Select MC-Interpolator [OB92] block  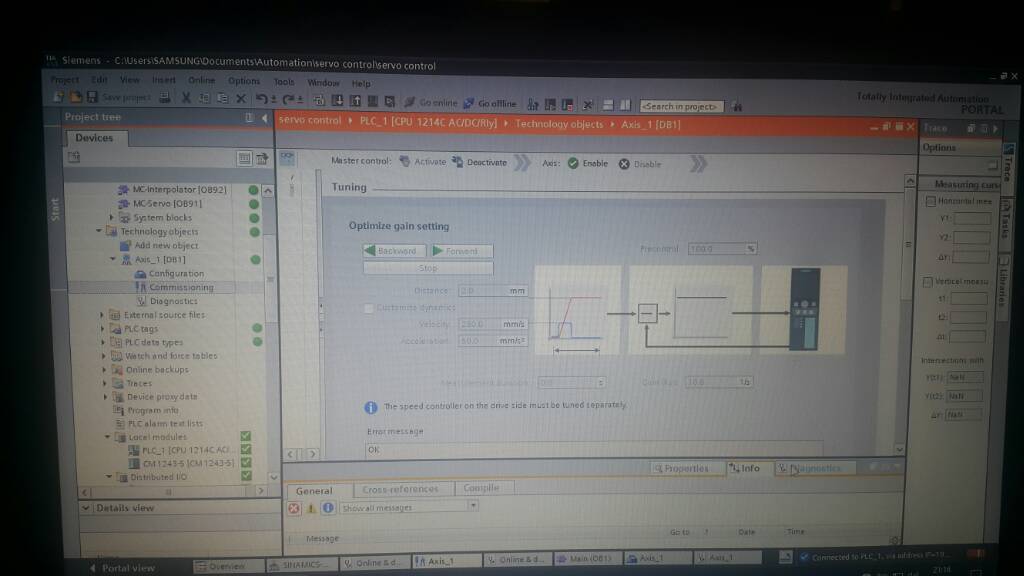pos(179,189)
